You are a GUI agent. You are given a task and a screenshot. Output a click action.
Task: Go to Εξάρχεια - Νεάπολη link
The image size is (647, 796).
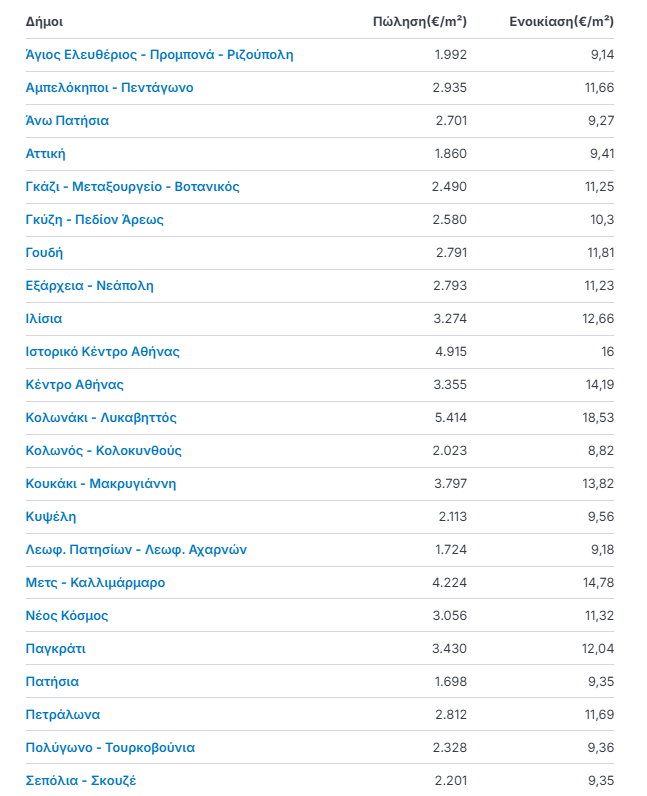pyautogui.click(x=89, y=286)
